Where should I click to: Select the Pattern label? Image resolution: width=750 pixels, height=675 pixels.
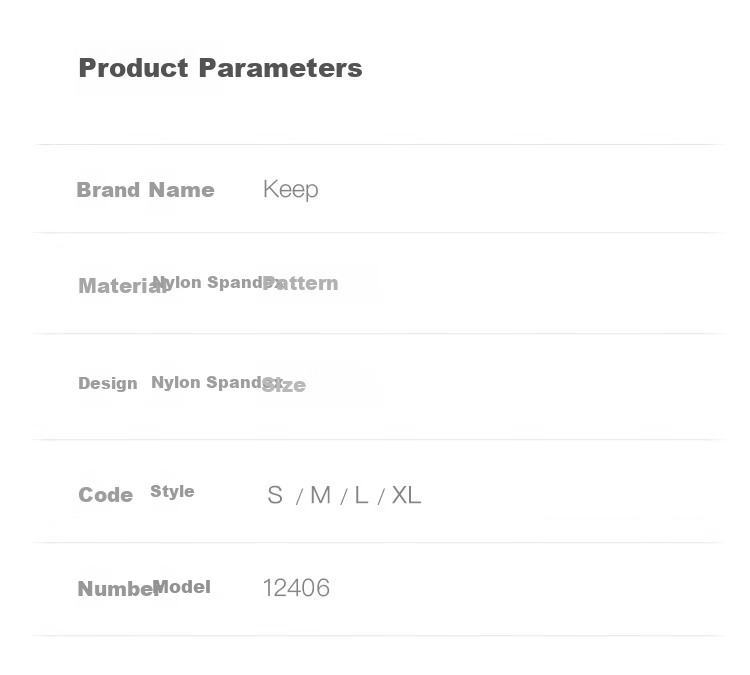tap(300, 283)
